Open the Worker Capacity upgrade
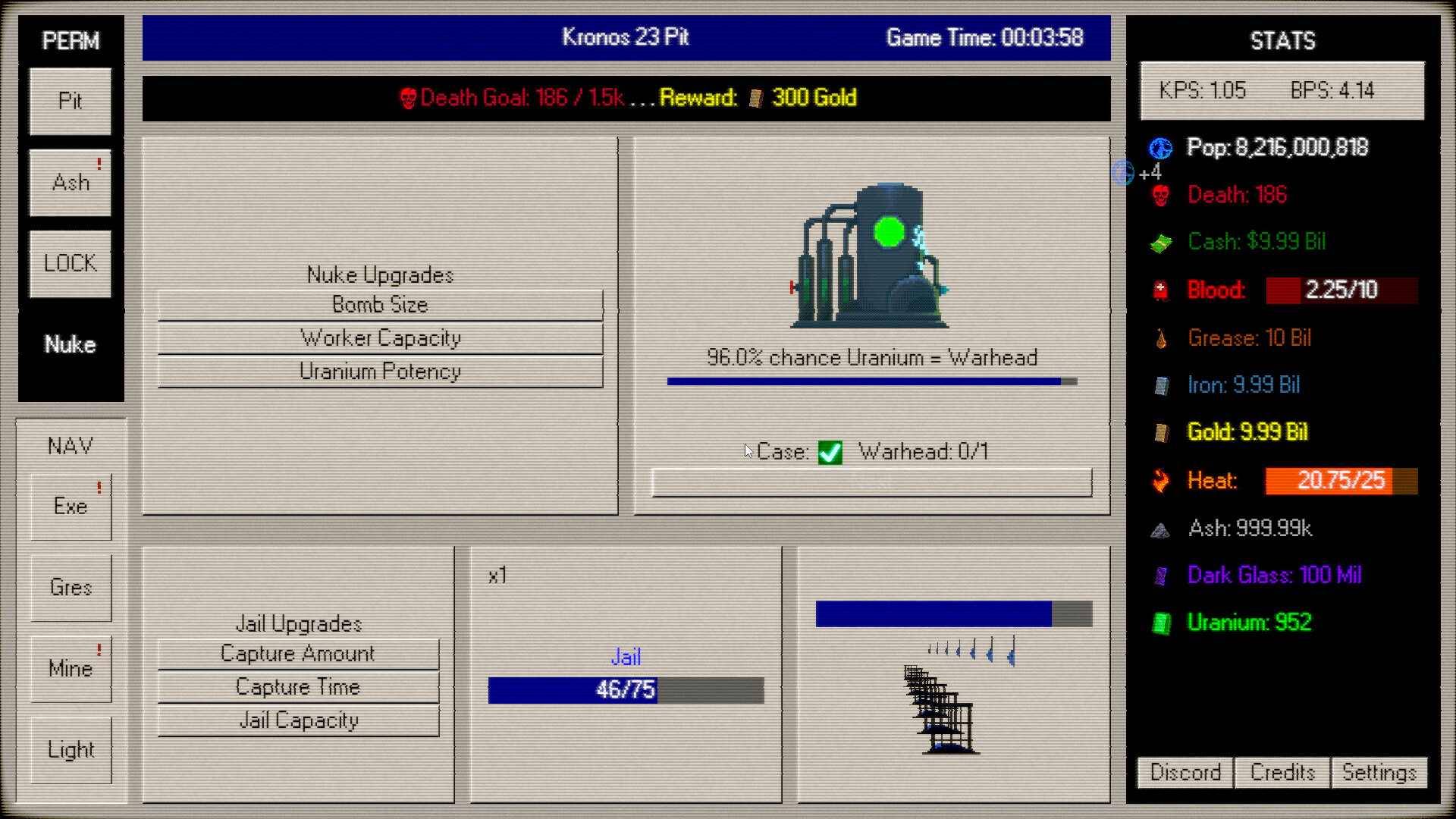 pyautogui.click(x=379, y=337)
